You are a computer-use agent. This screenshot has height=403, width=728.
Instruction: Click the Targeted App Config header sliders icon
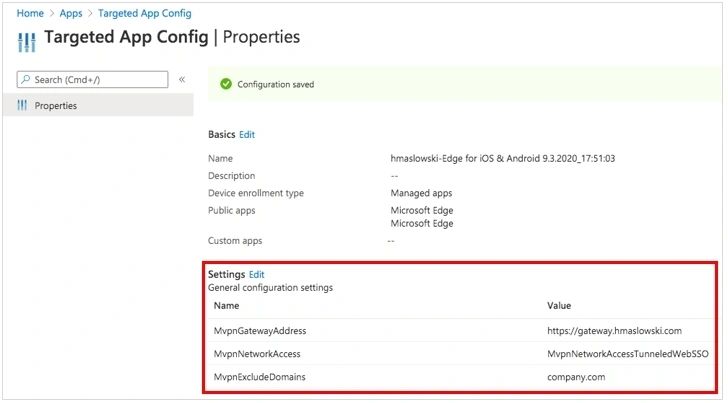pos(26,42)
